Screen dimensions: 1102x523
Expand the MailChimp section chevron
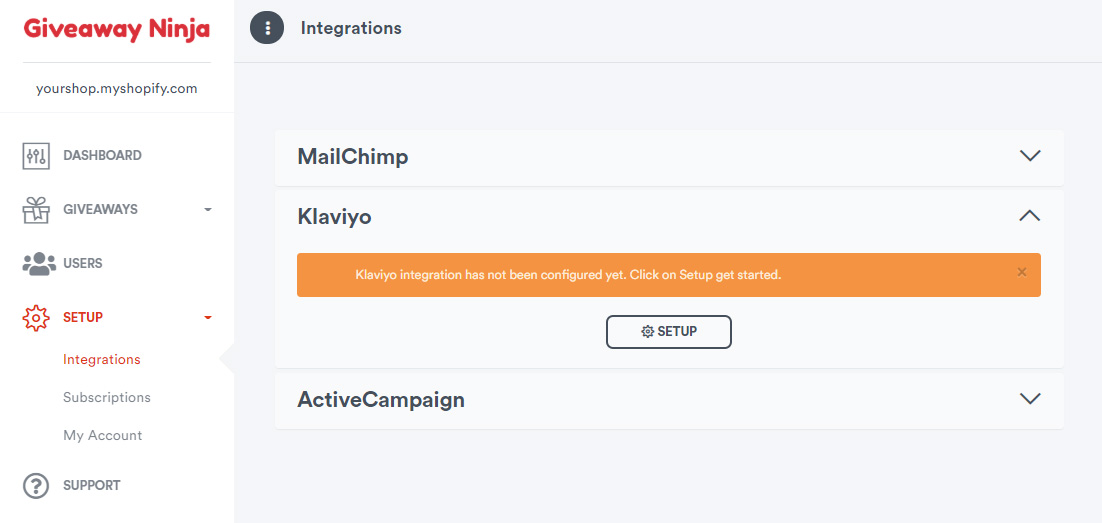click(x=1030, y=156)
